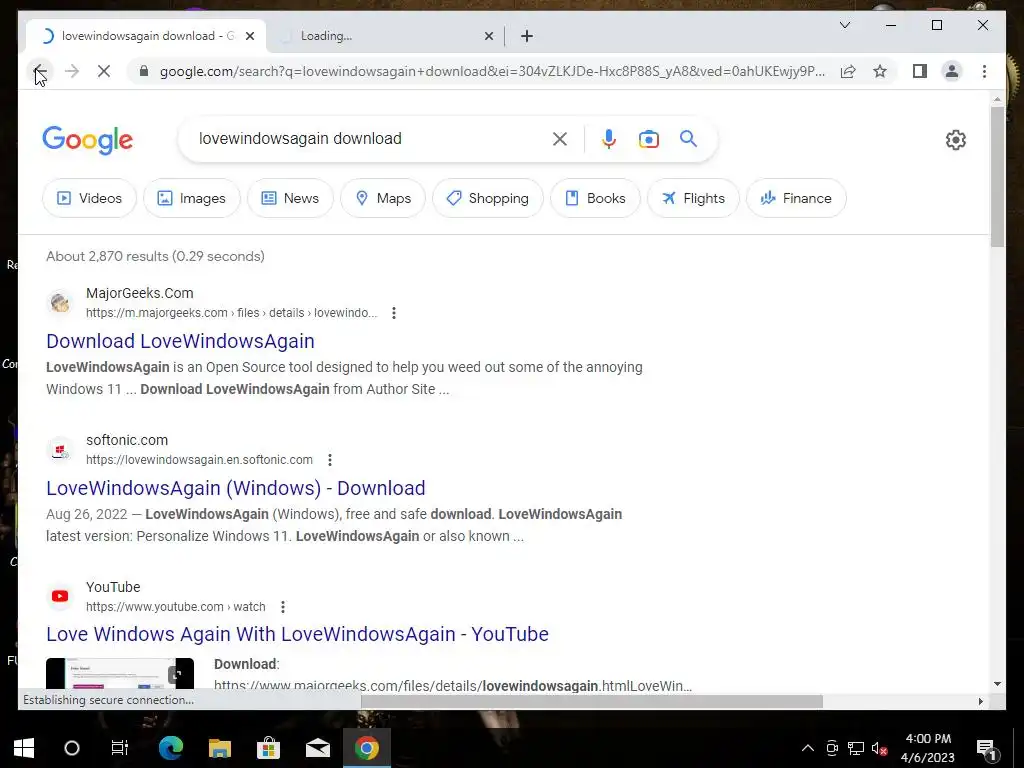1024x768 pixels.
Task: Click the lovewindowsagain.en.softonic.com URL
Action: [199, 460]
